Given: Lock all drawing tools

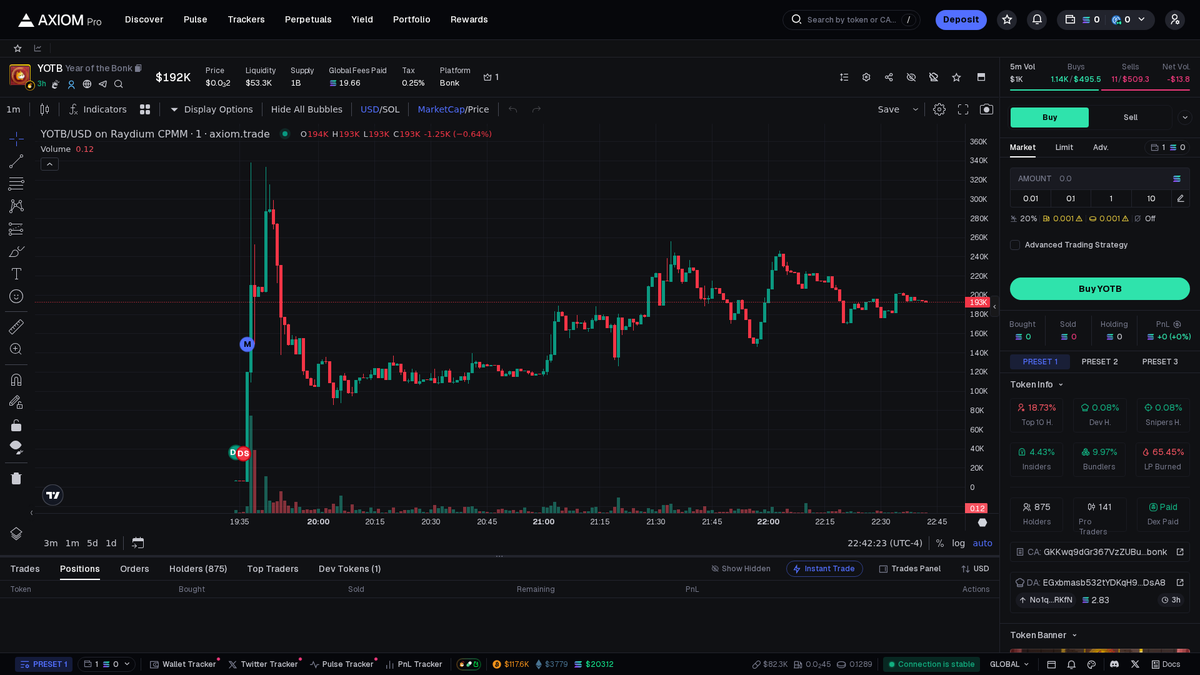Looking at the screenshot, I should coord(16,425).
